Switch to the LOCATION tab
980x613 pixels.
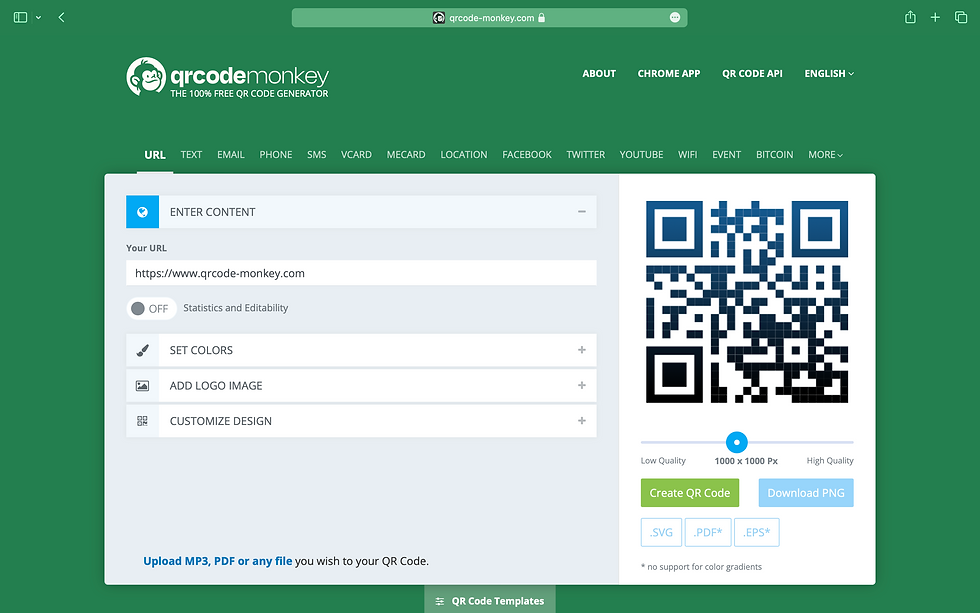[464, 154]
